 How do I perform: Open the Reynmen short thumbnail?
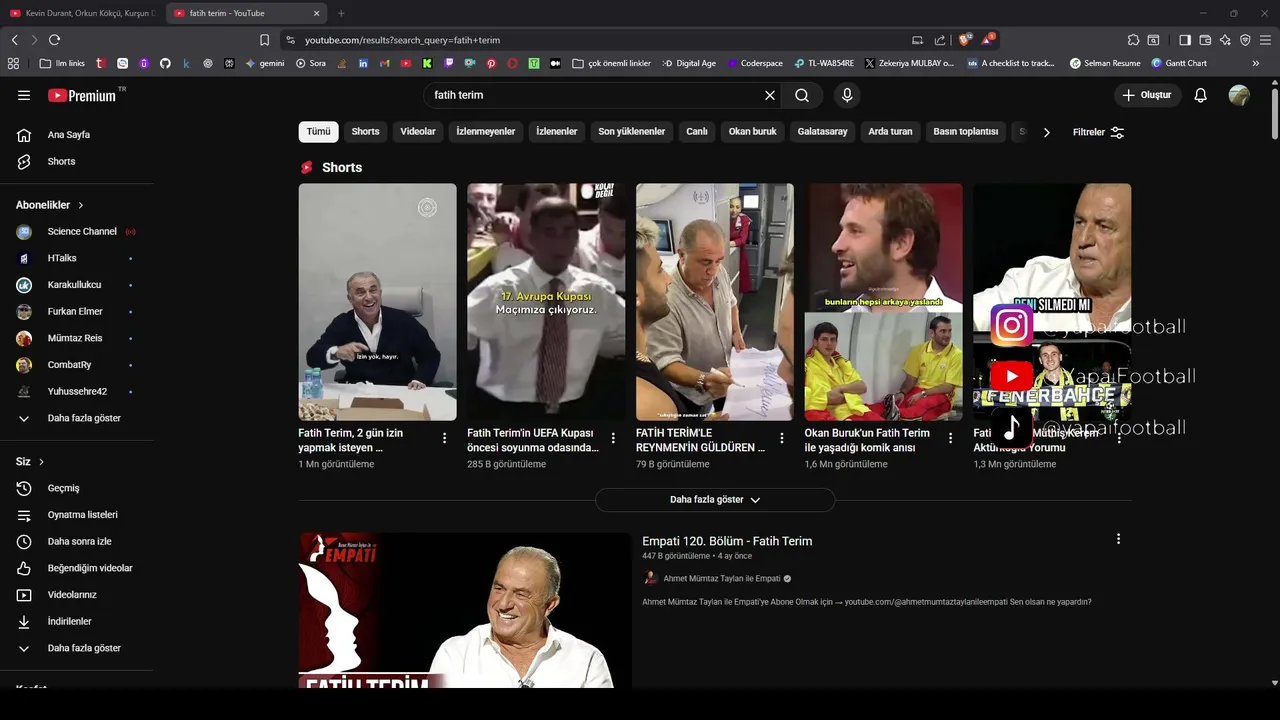(x=715, y=302)
